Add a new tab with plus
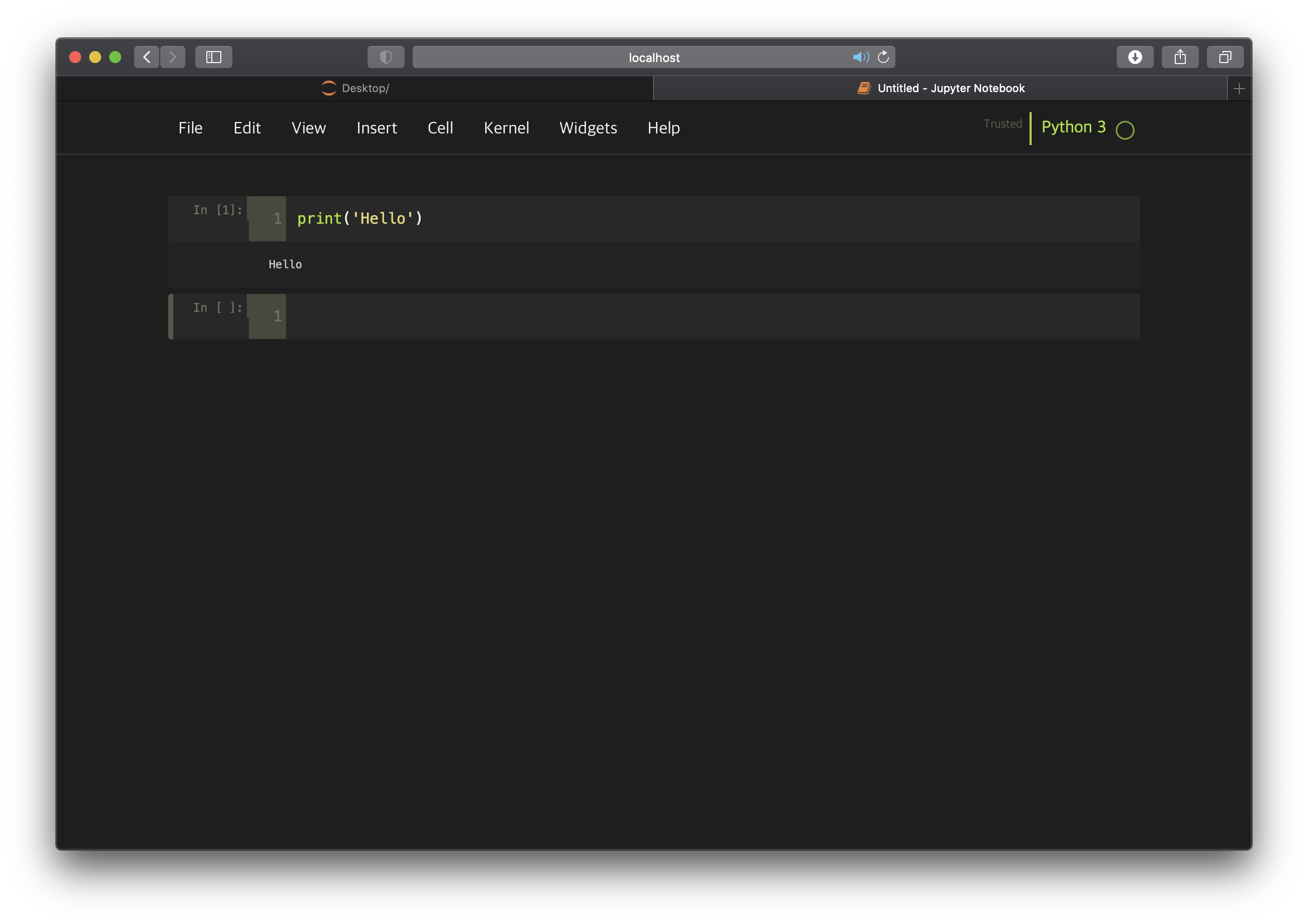 (1239, 89)
